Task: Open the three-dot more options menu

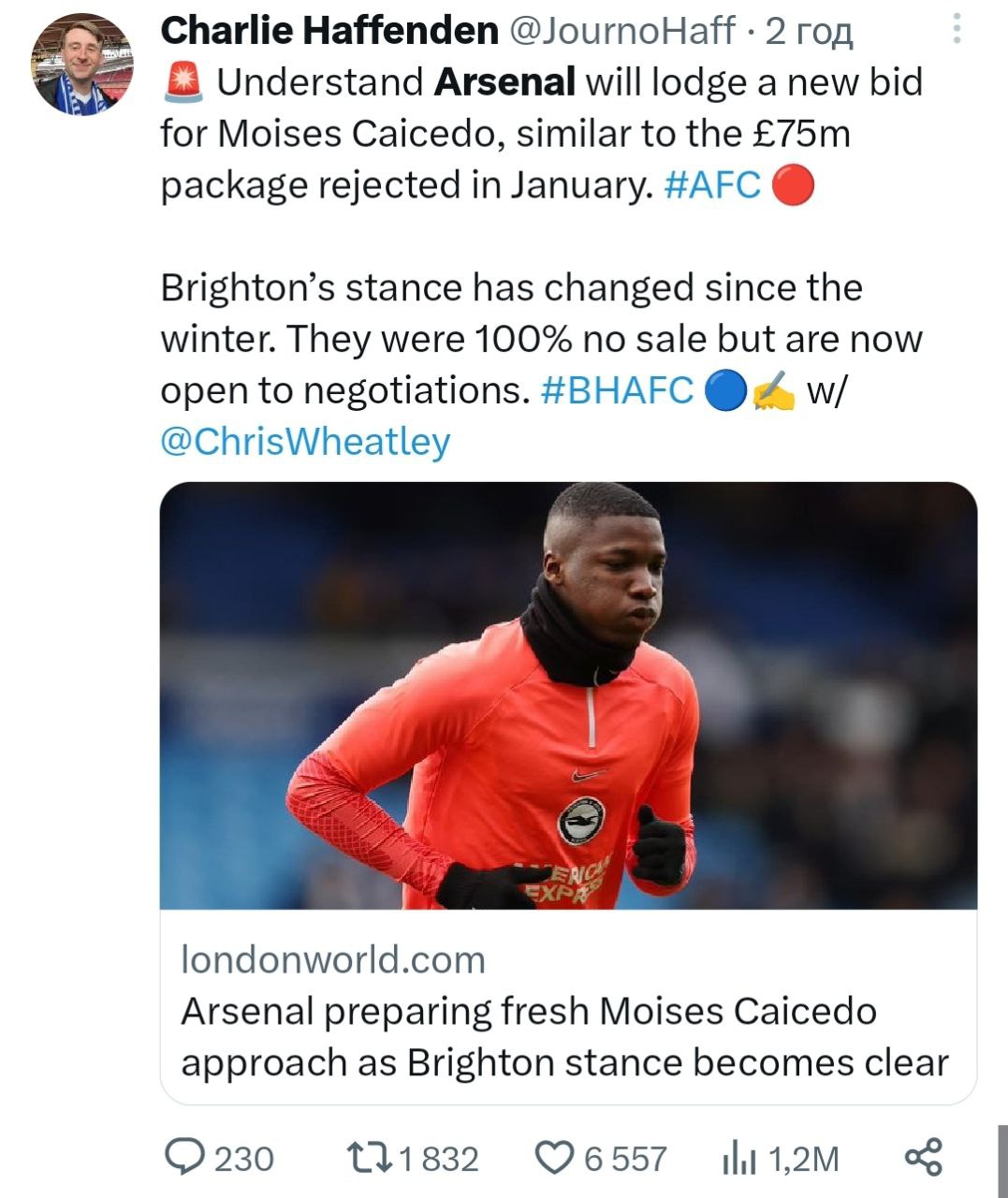Action: (x=957, y=29)
